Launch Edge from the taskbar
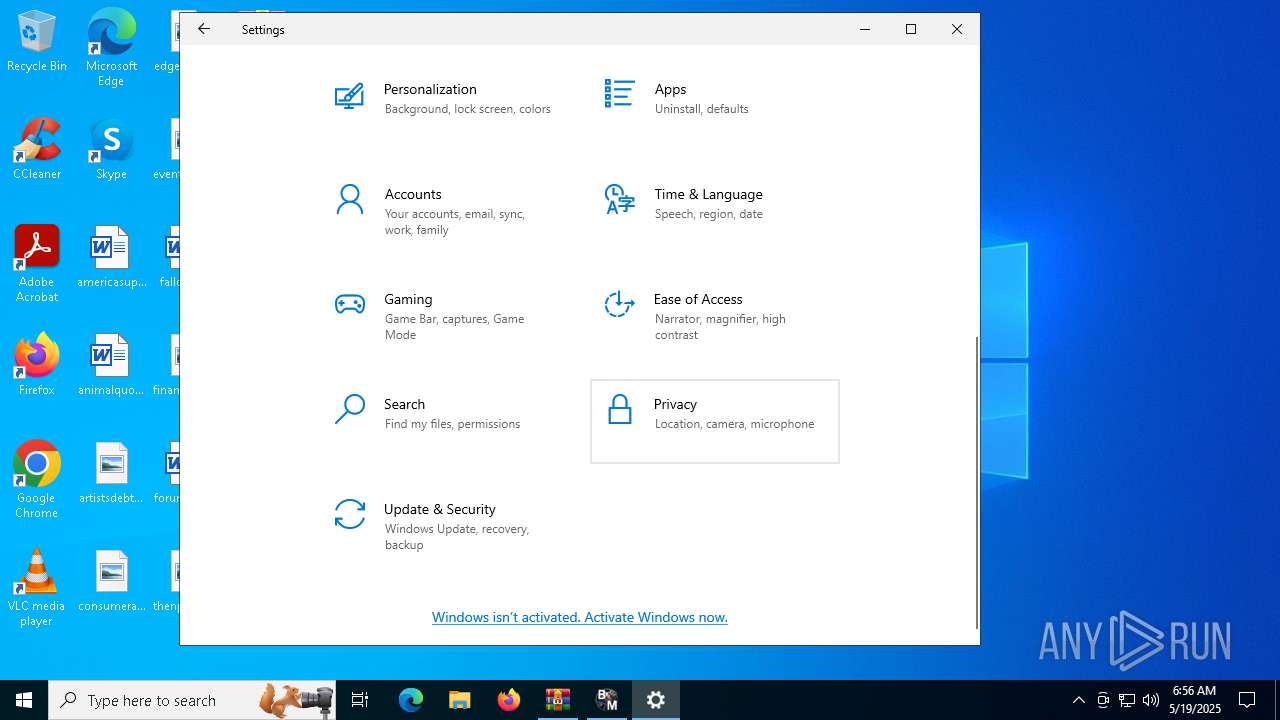1280x720 pixels. (x=411, y=700)
